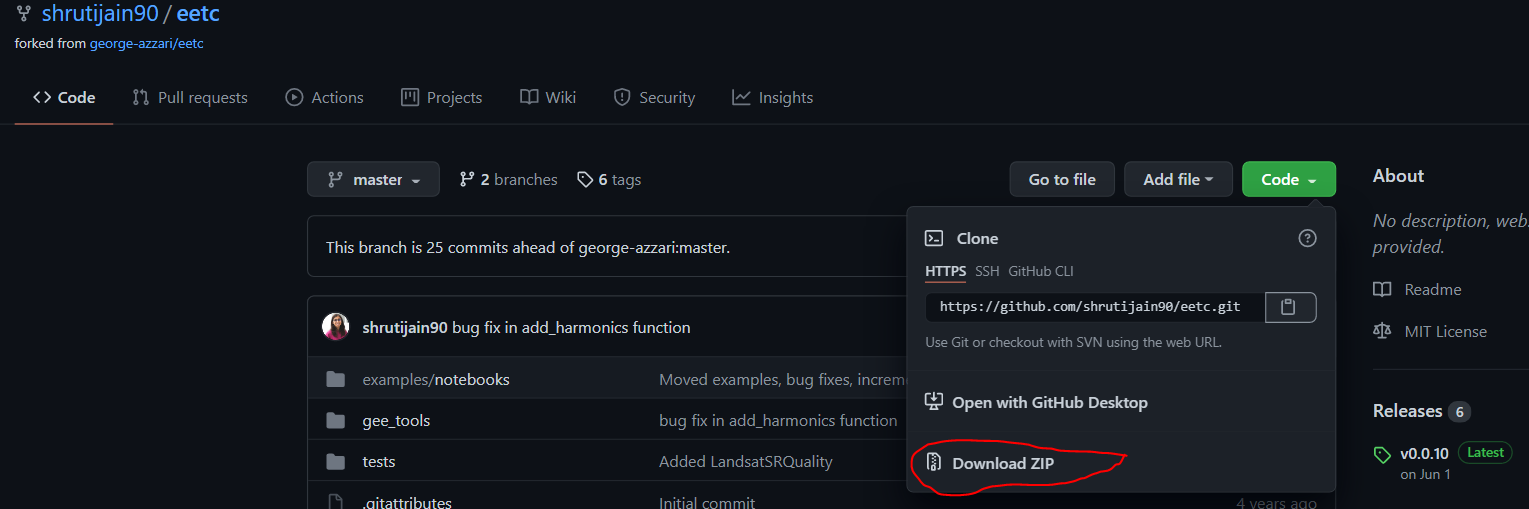1529x509 pixels.
Task: Click the Latest release badge
Action: pos(1485,452)
